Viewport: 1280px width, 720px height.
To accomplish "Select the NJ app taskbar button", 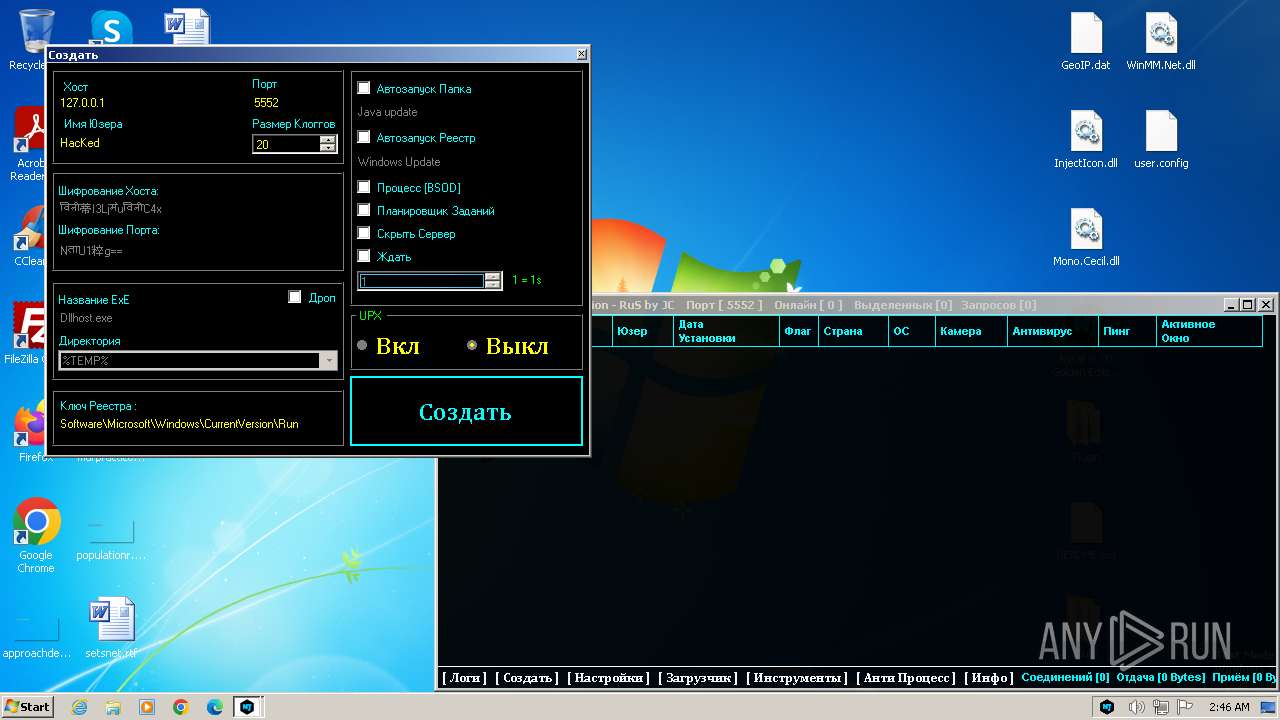I will coord(247,707).
